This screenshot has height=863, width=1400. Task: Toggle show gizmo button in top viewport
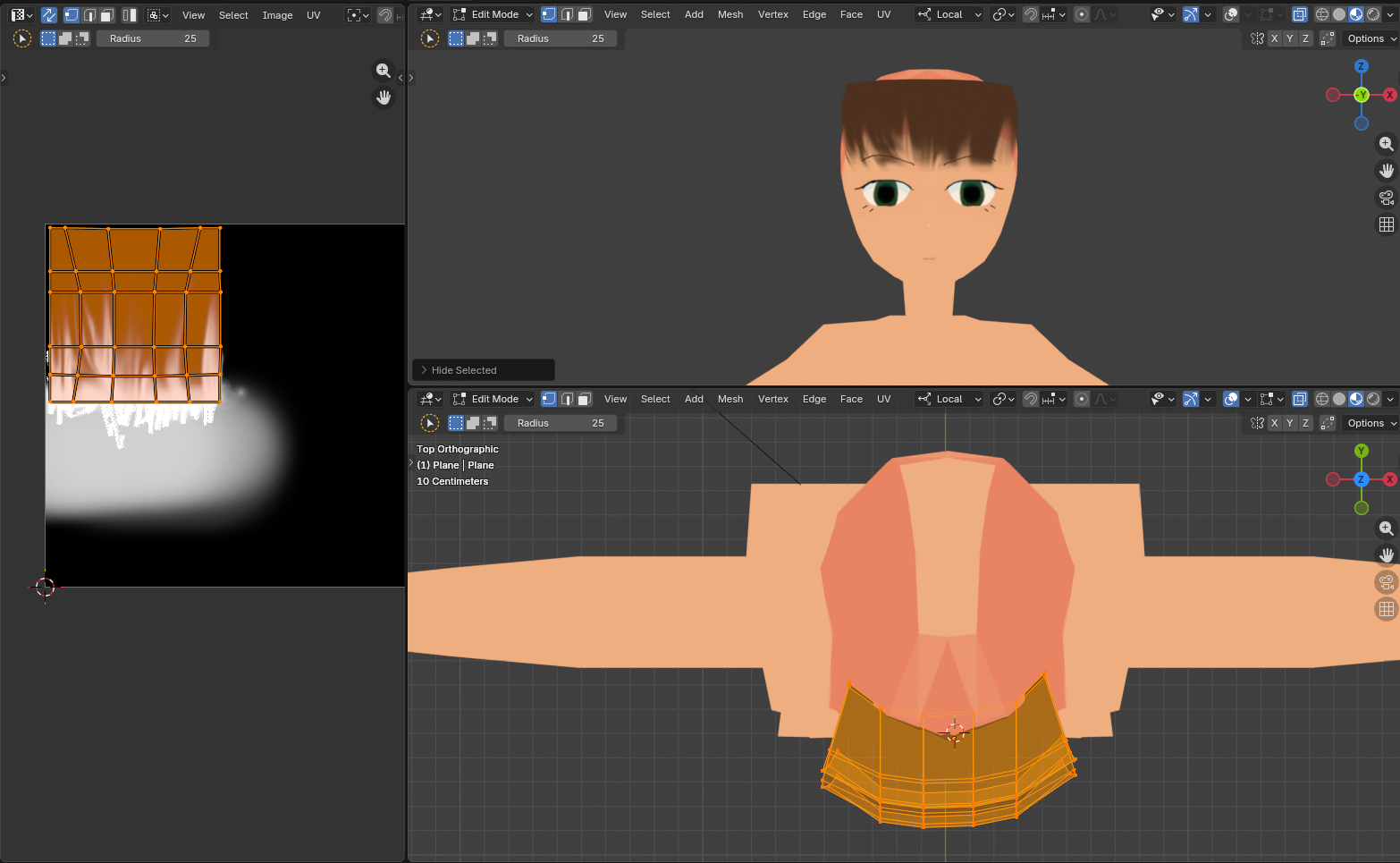(x=1191, y=14)
